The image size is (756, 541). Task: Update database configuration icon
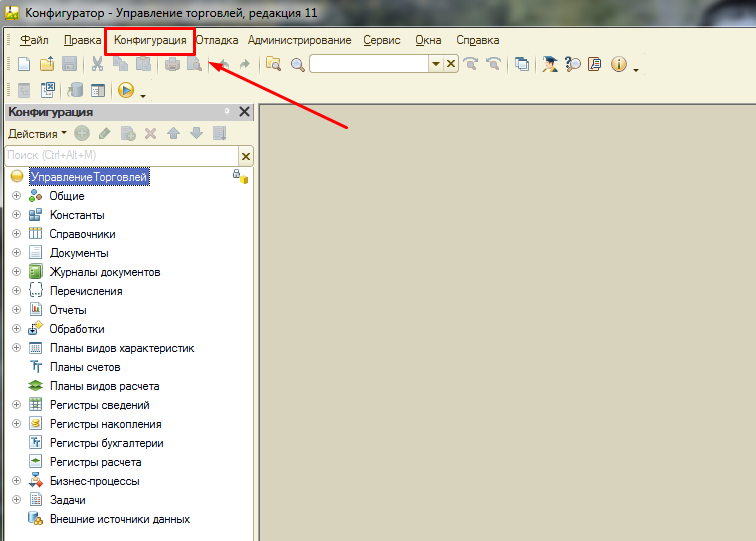coord(75,90)
